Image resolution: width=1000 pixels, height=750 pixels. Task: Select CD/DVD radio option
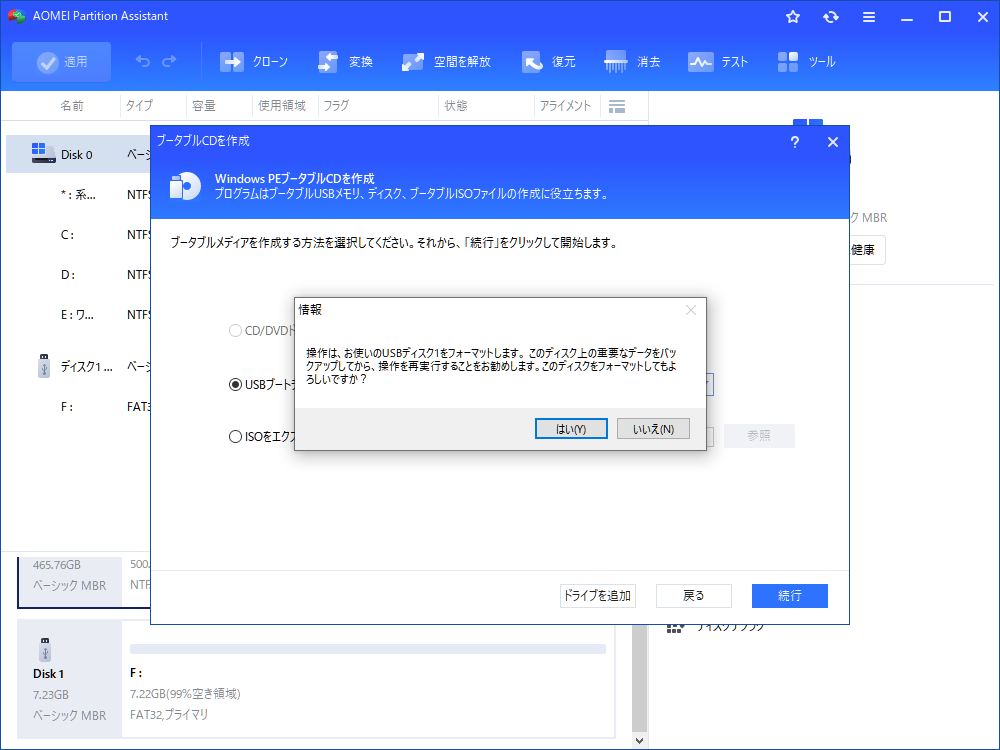click(235, 330)
